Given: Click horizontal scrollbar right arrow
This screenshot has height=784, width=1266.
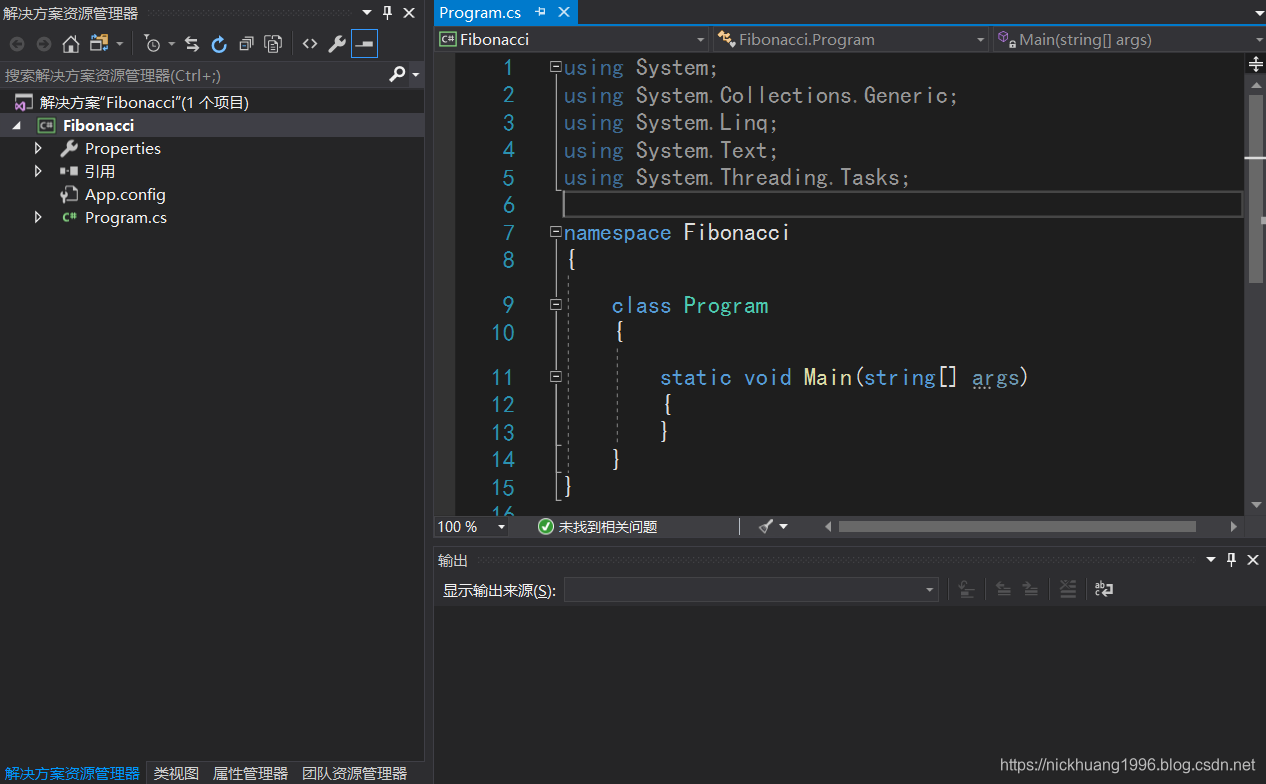Looking at the screenshot, I should (1234, 526).
